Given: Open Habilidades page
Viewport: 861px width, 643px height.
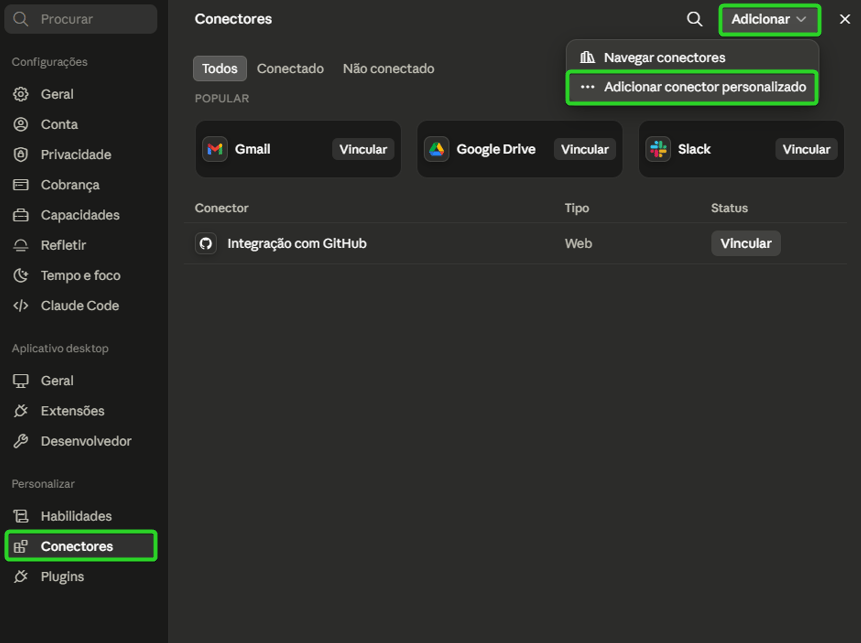Looking at the screenshot, I should point(81,516).
